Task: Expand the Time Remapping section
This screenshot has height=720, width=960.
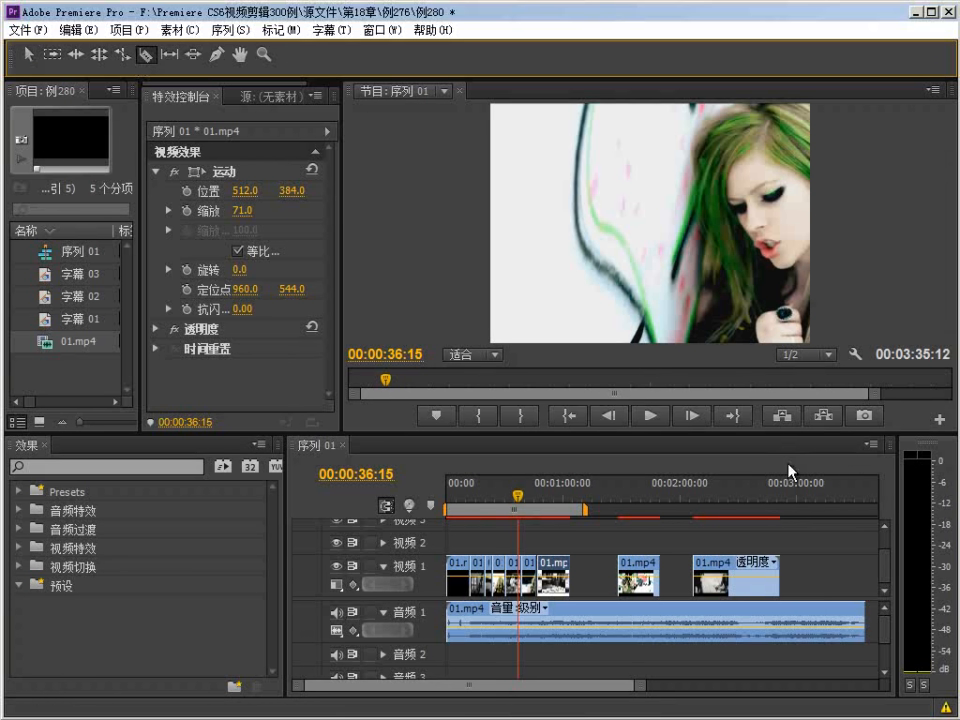Action: click(x=156, y=348)
